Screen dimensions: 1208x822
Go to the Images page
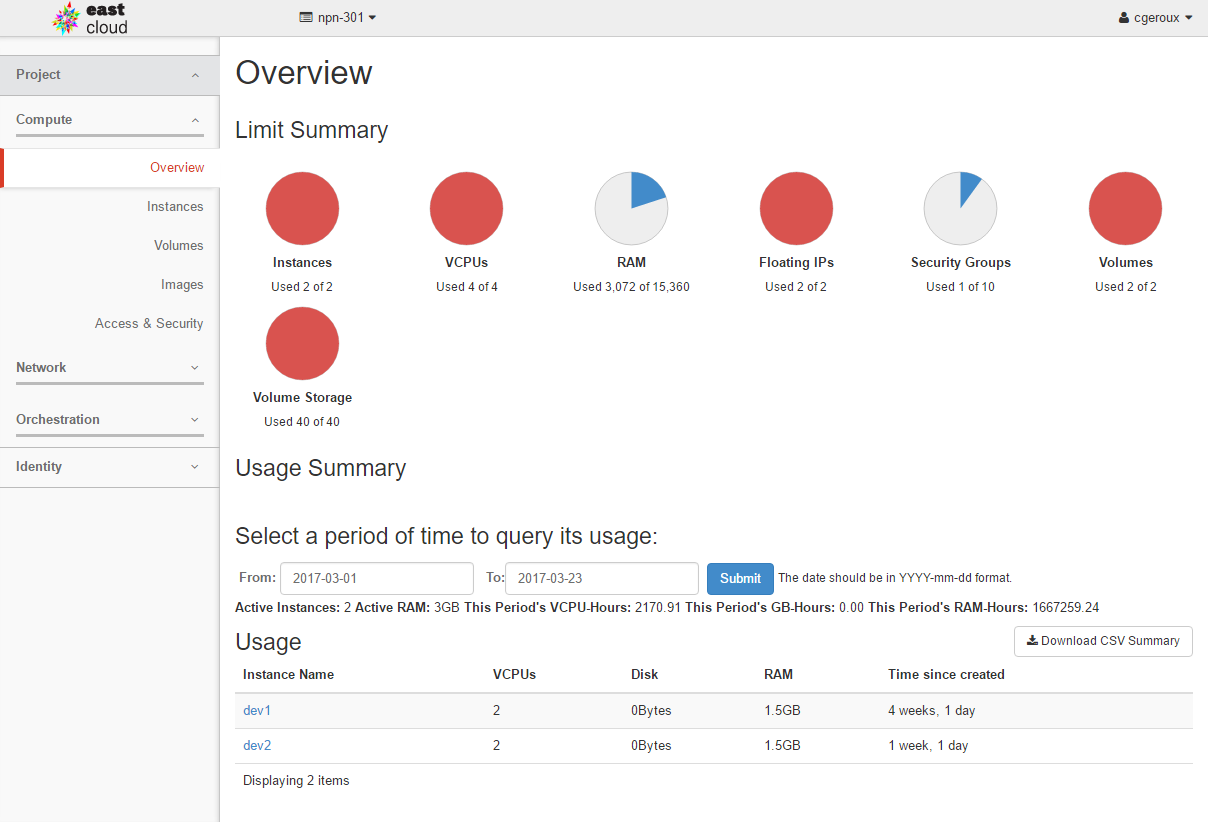(x=182, y=285)
